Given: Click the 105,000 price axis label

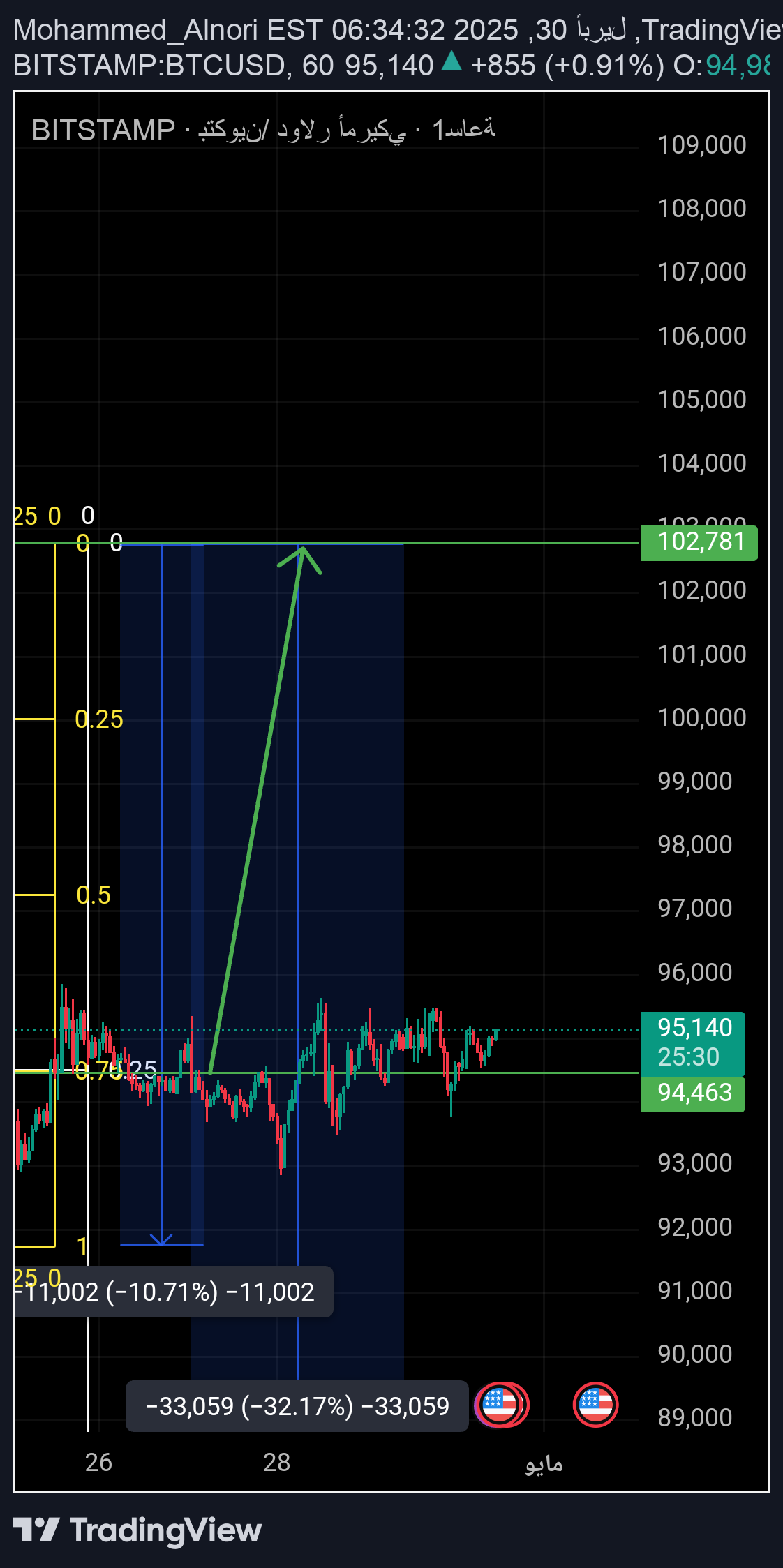Looking at the screenshot, I should point(702,400).
